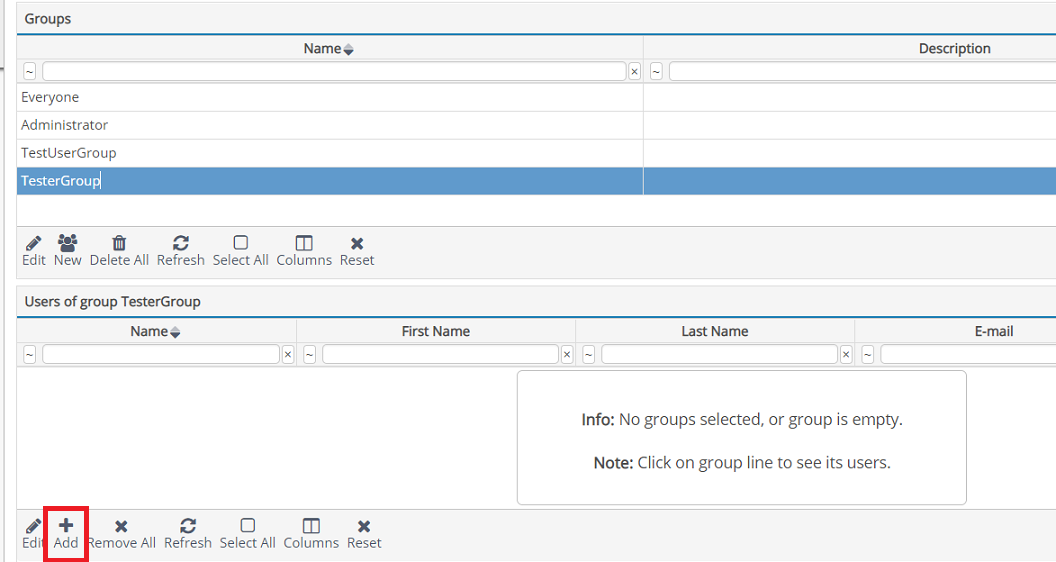The width and height of the screenshot is (1056, 562).
Task: Refresh the Groups list
Action: 181,243
